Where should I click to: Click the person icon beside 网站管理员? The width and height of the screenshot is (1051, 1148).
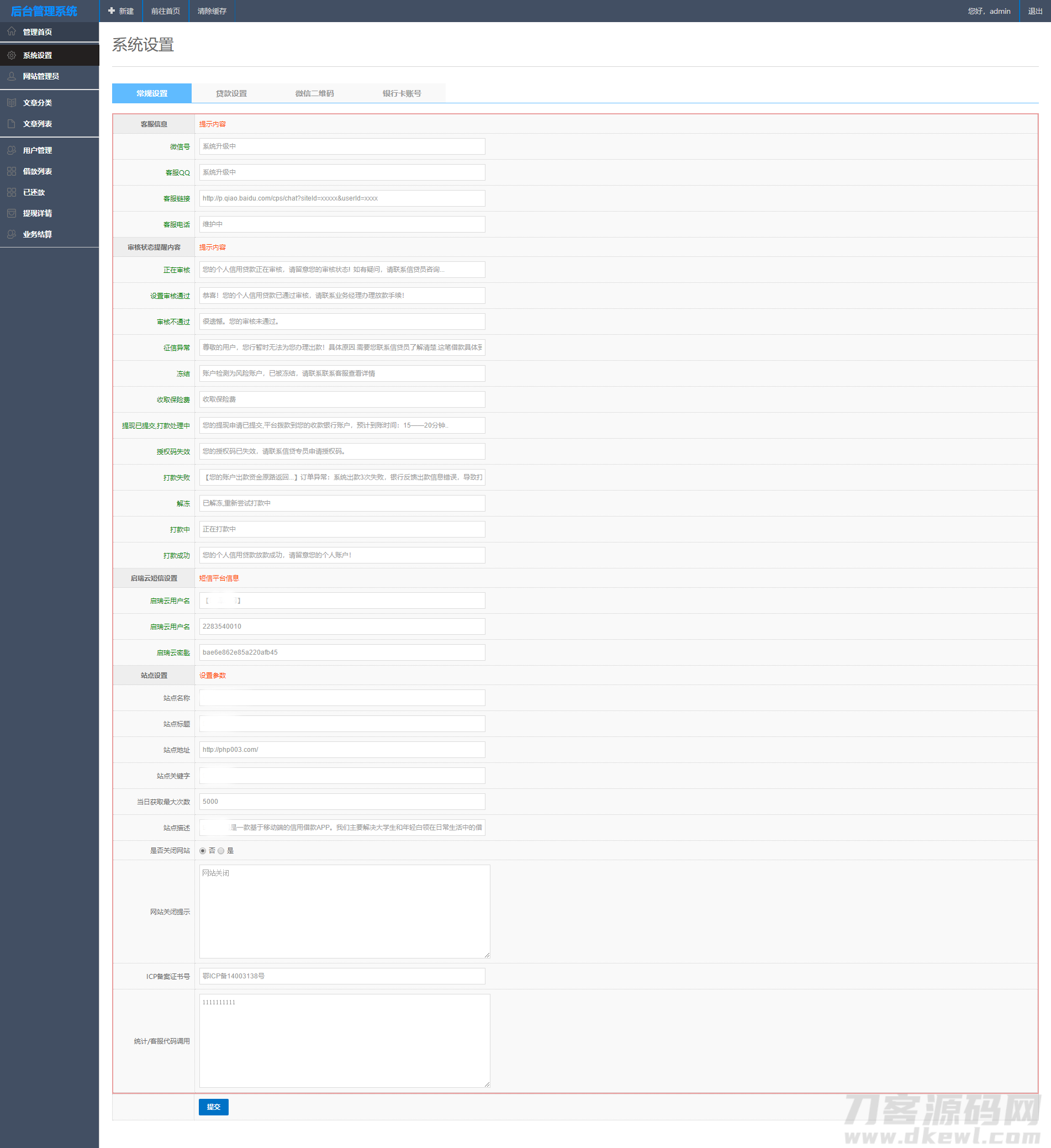tap(12, 76)
